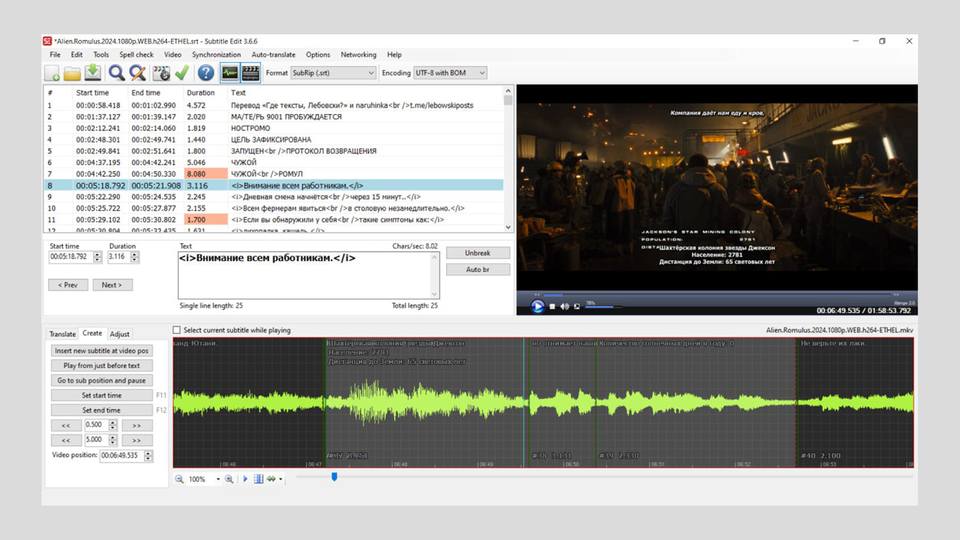Click the subtitle list vertical scrollbar down arrow
The image size is (960, 540).
pyautogui.click(x=508, y=227)
